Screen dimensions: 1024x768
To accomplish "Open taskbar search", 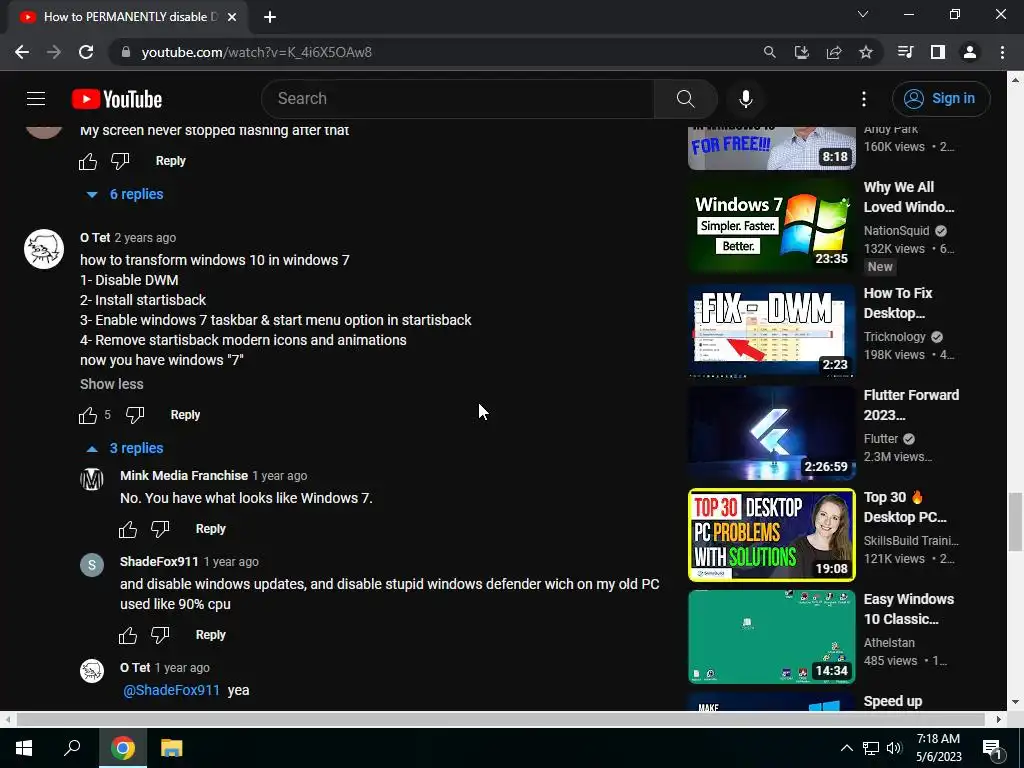I will tap(72, 748).
